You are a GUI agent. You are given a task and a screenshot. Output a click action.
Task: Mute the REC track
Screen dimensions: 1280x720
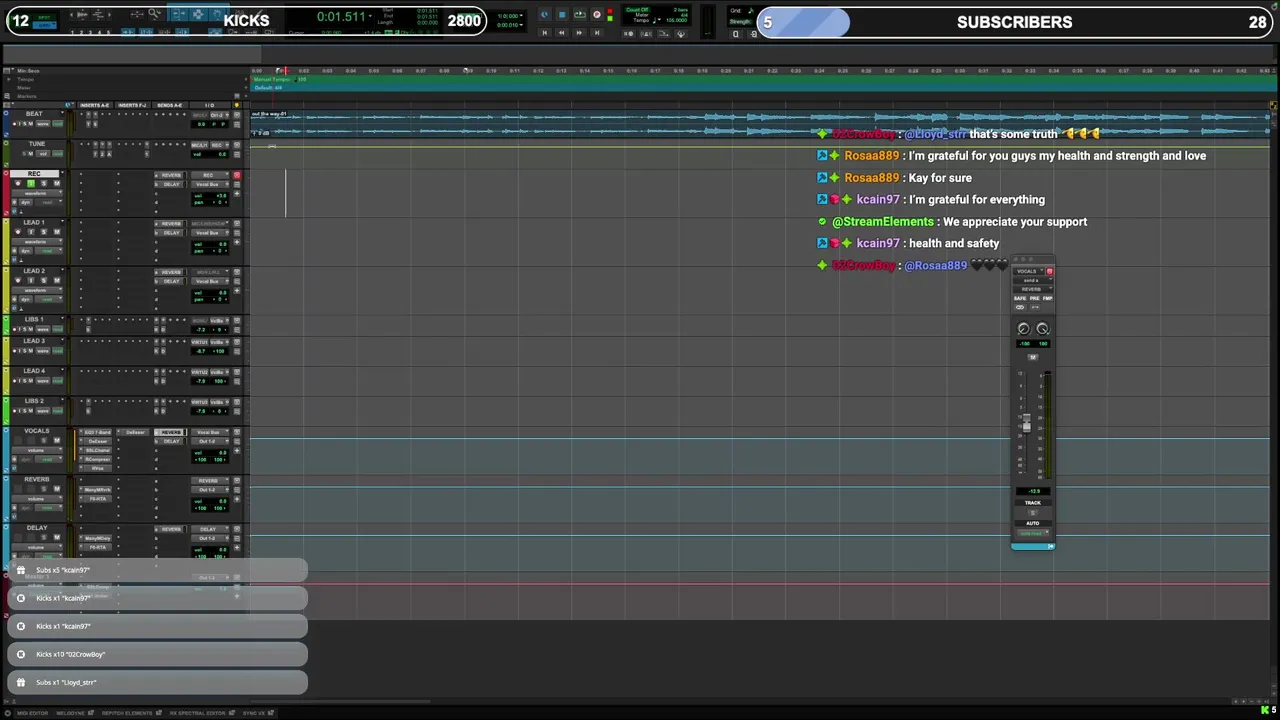(x=57, y=183)
